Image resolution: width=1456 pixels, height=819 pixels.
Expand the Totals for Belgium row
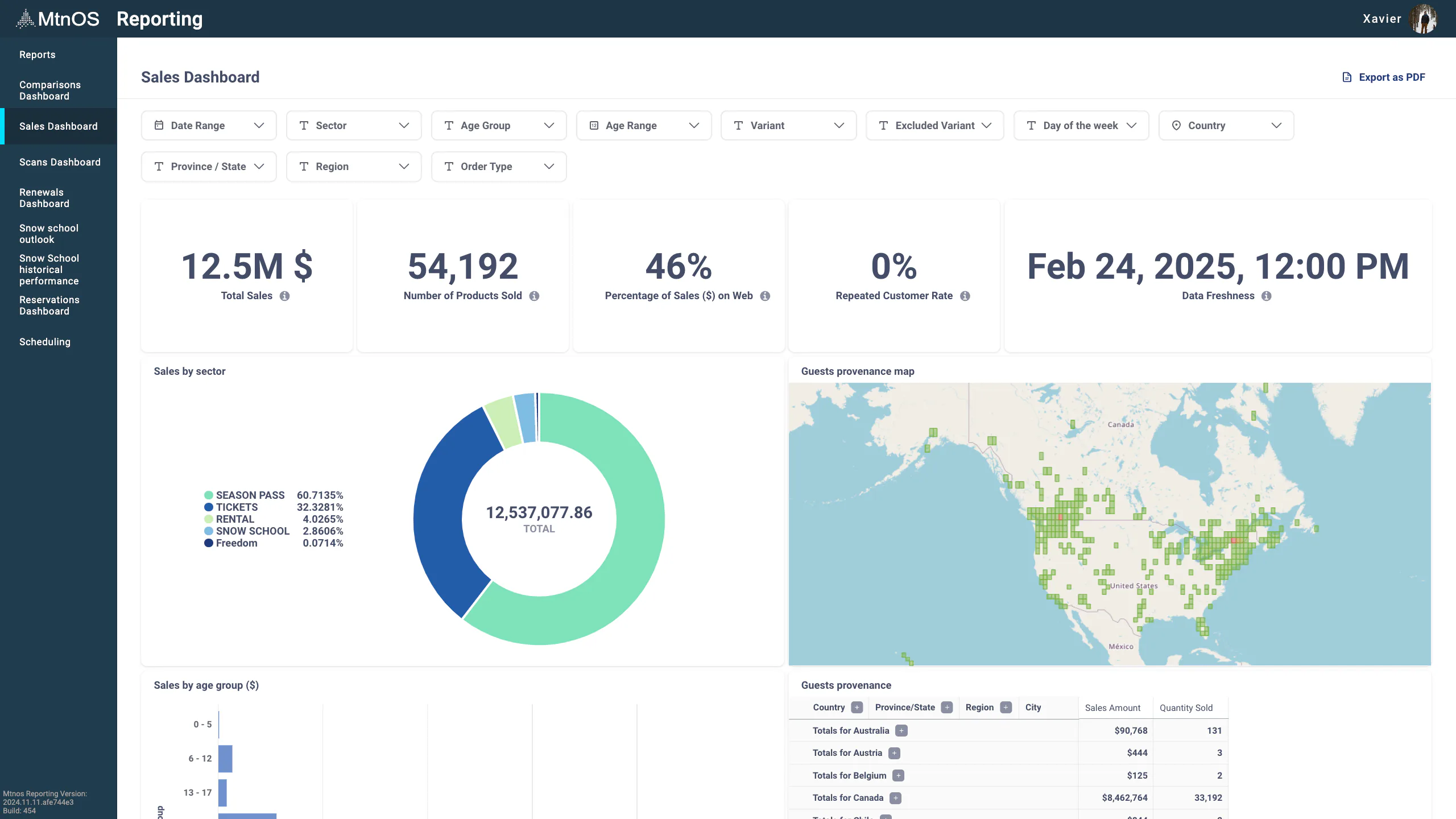tap(899, 776)
